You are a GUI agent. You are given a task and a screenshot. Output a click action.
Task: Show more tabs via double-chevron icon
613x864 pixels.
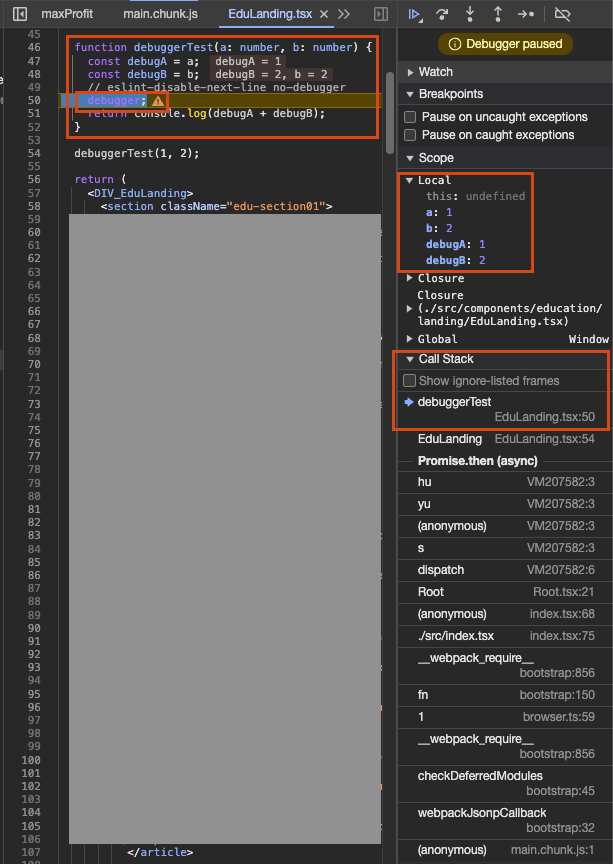coord(344,14)
